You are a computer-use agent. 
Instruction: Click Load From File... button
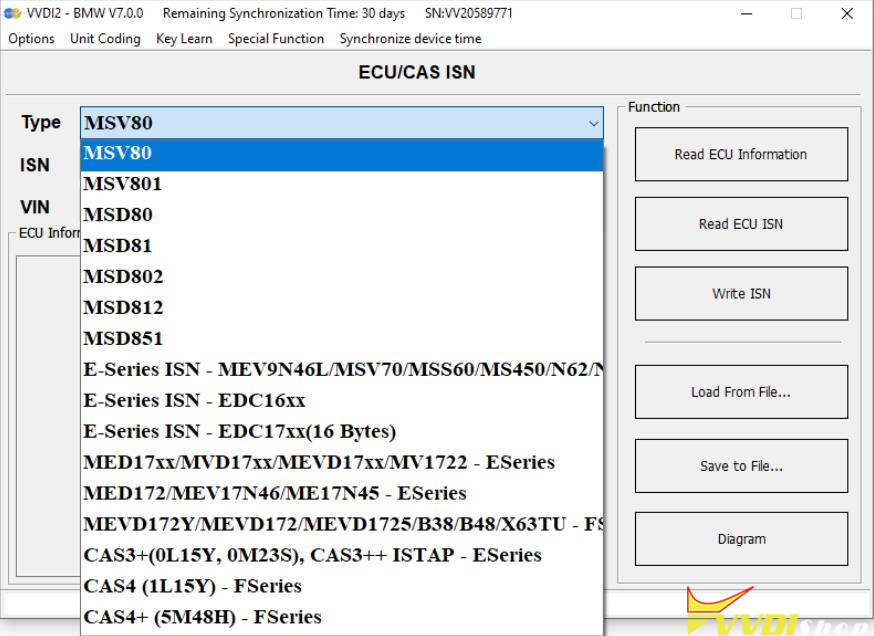coord(741,392)
